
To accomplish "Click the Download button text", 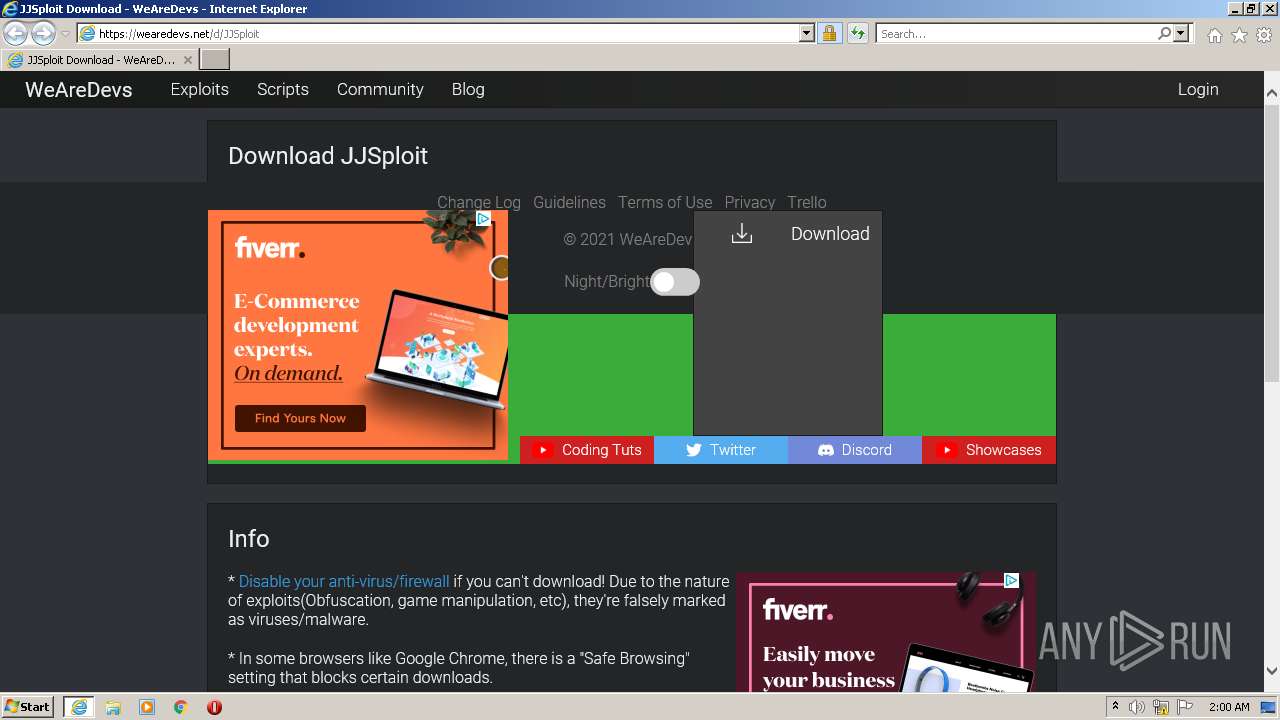I will point(830,234).
